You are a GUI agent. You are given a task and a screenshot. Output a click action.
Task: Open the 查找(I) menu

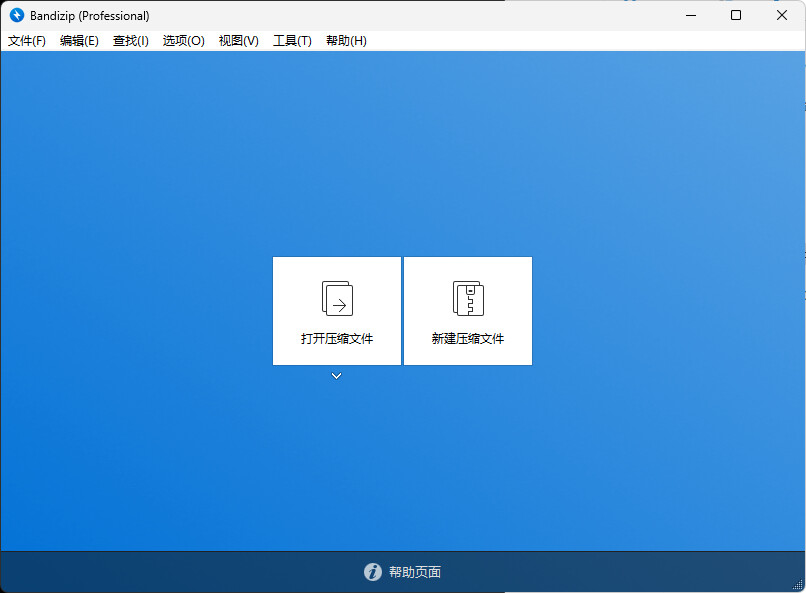tap(131, 41)
